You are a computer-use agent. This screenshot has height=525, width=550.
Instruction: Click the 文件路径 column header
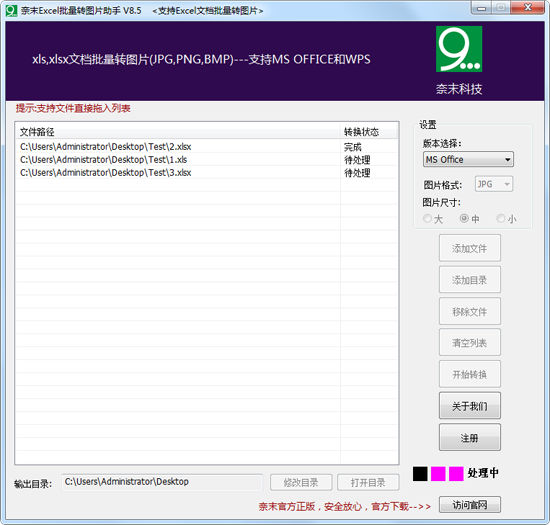177,132
